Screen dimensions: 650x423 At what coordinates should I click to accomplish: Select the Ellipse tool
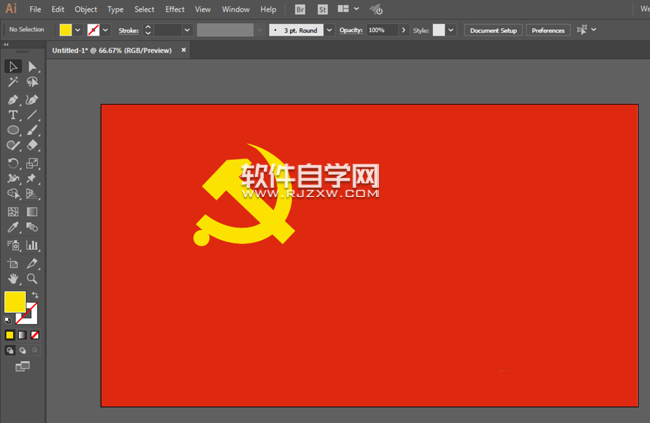(x=13, y=130)
